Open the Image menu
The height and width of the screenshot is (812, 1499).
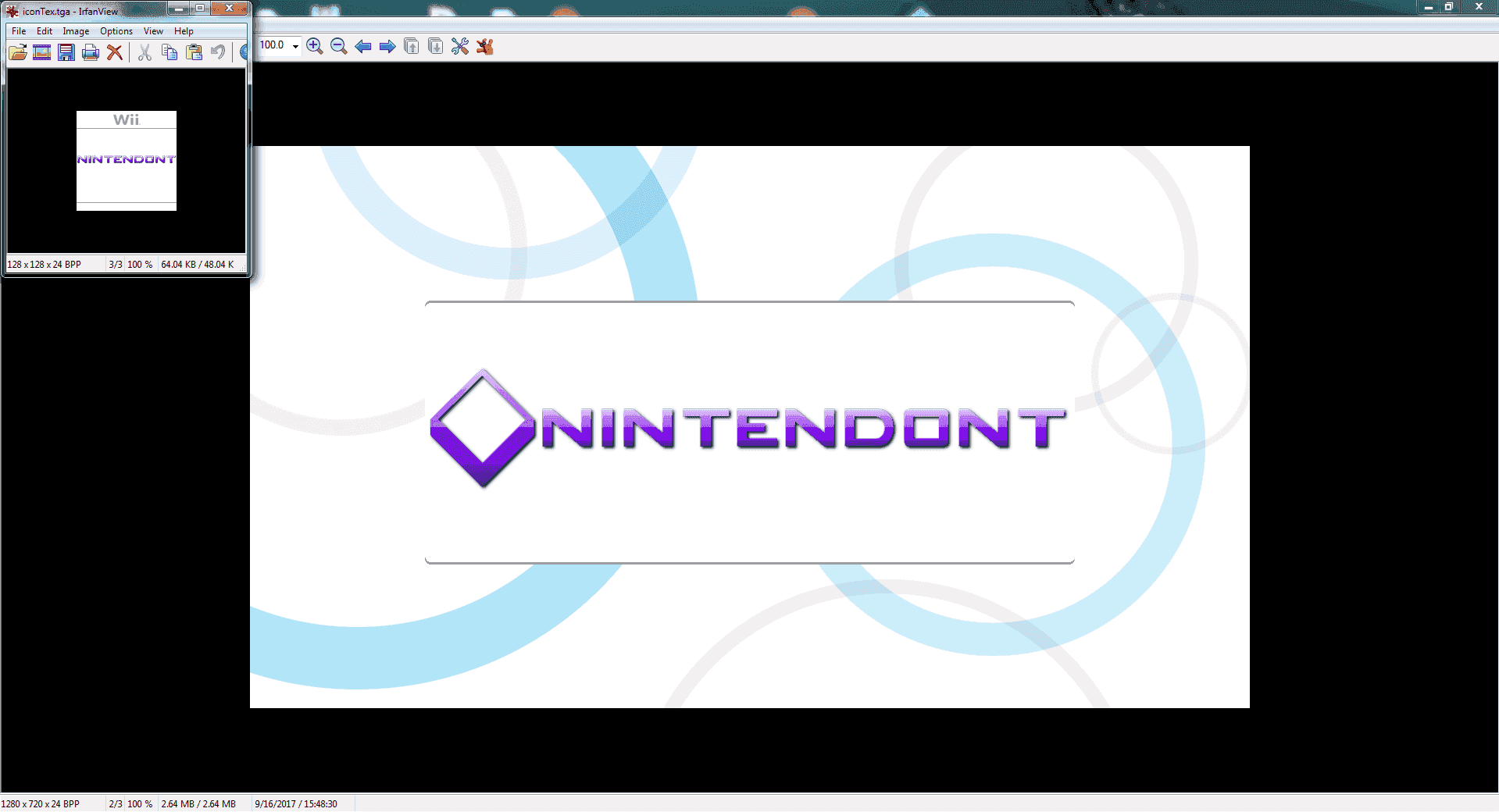76,31
